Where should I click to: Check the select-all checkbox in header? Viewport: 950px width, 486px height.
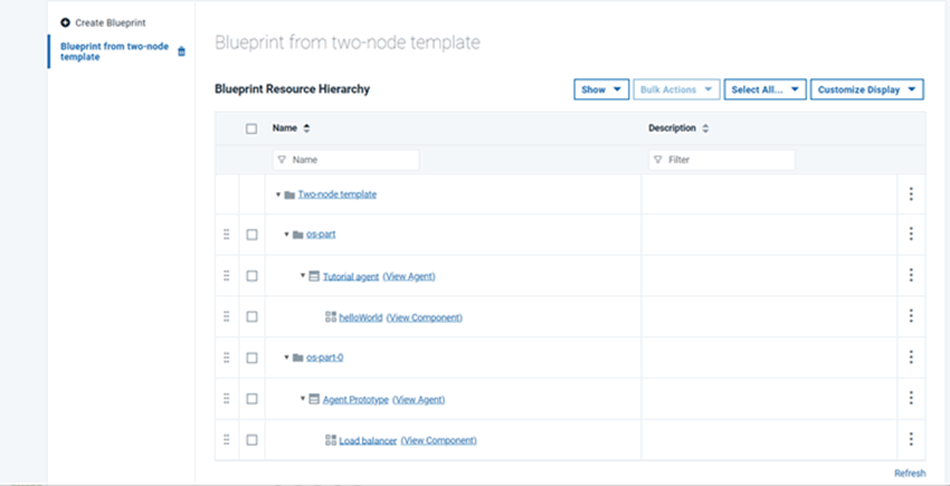click(252, 128)
